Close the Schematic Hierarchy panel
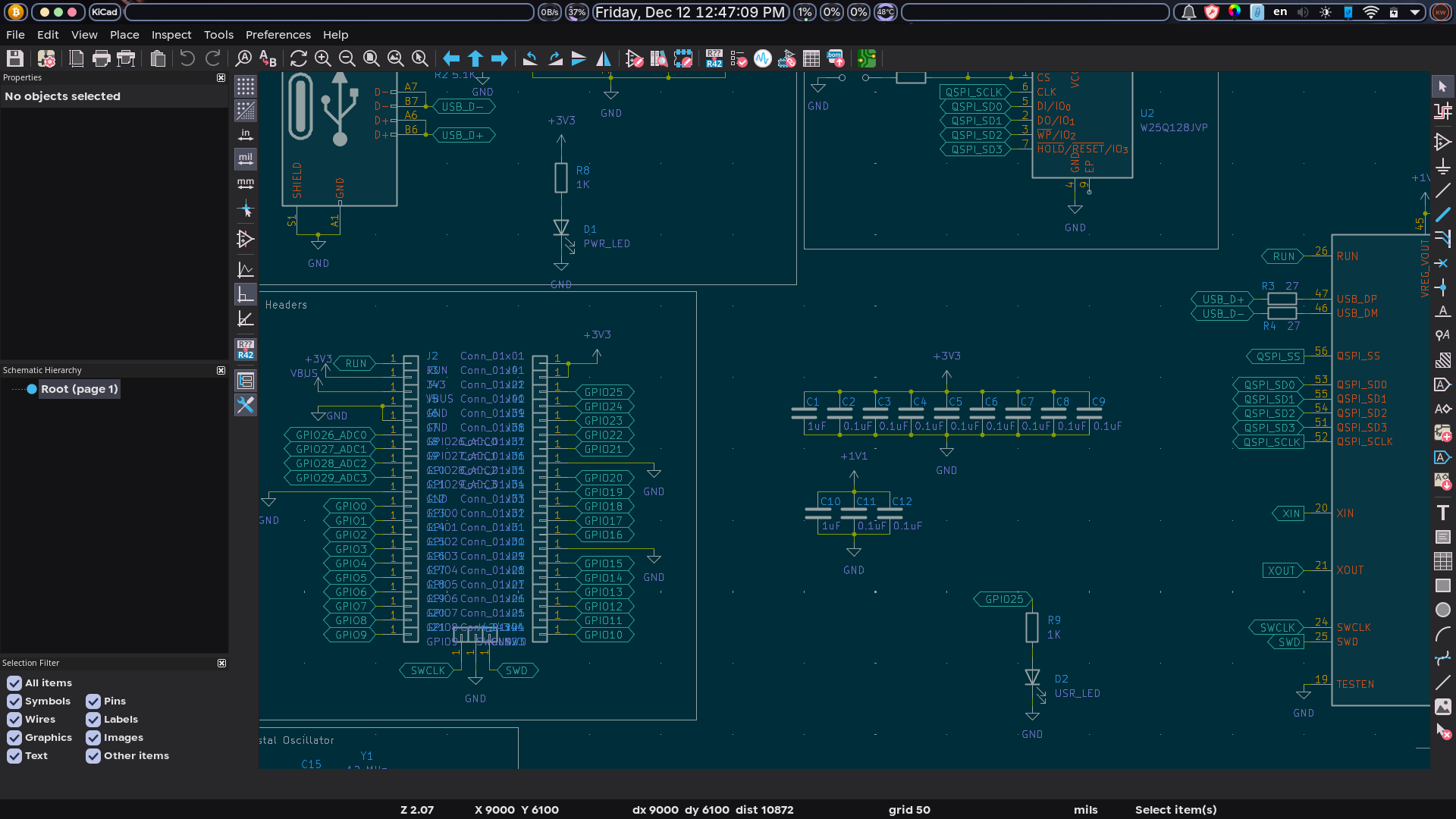Image resolution: width=1456 pixels, height=819 pixels. point(221,370)
